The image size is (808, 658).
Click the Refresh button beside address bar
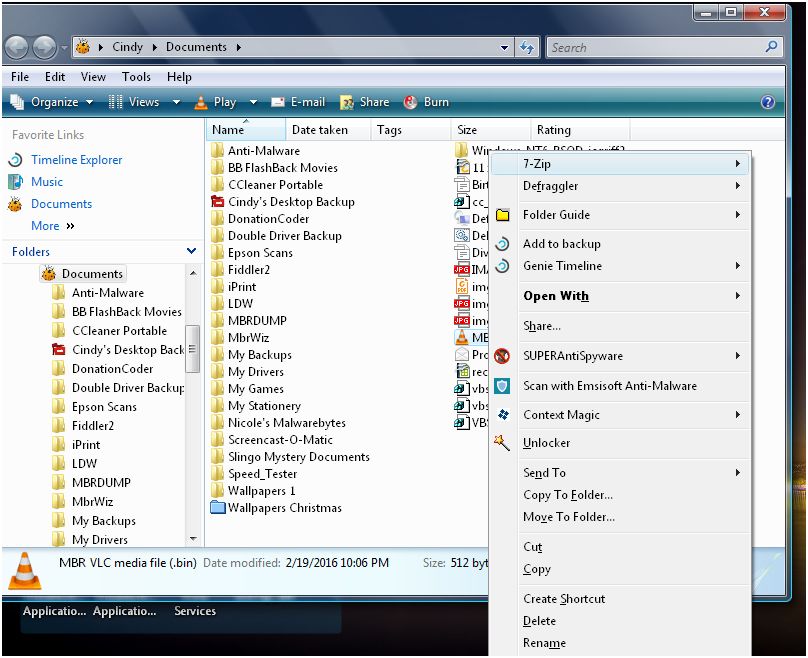pos(527,47)
